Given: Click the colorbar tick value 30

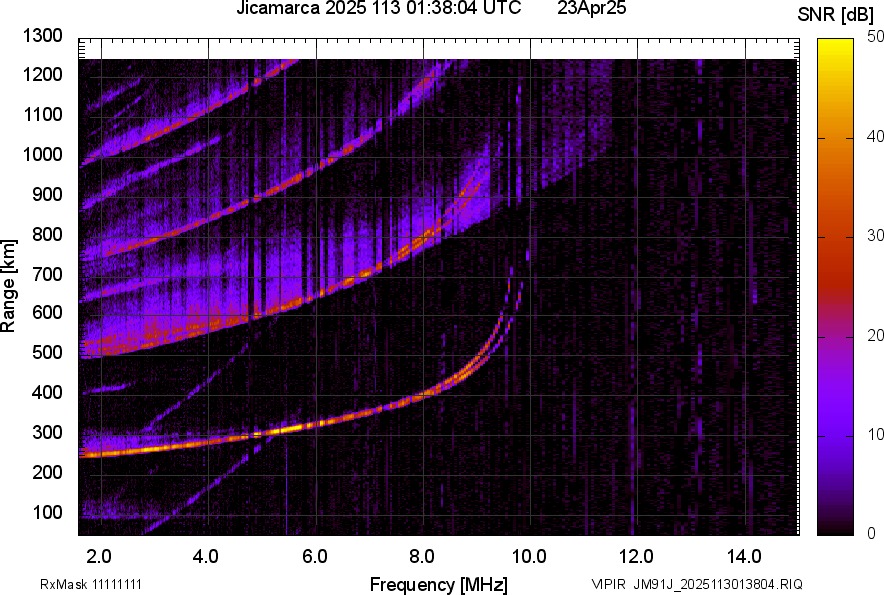Looking at the screenshot, I should (x=876, y=235).
